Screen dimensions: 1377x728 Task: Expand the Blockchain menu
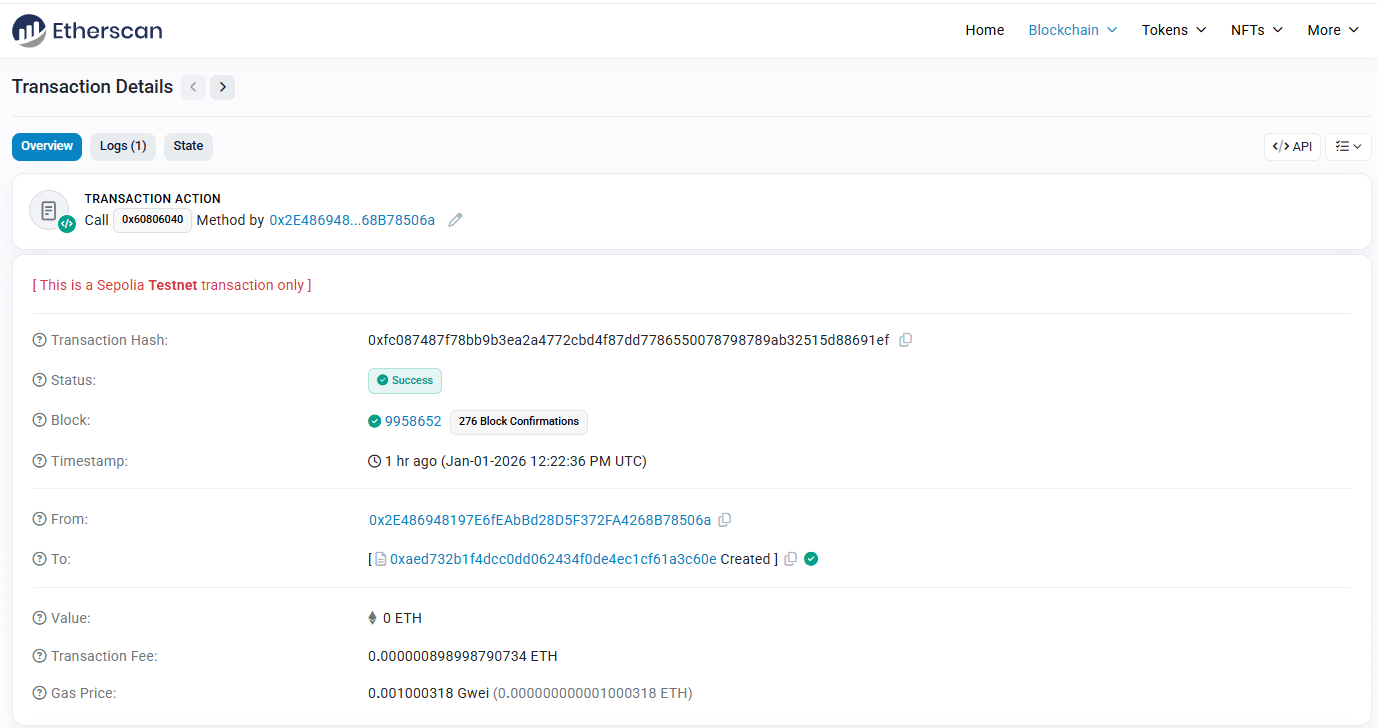pos(1072,30)
